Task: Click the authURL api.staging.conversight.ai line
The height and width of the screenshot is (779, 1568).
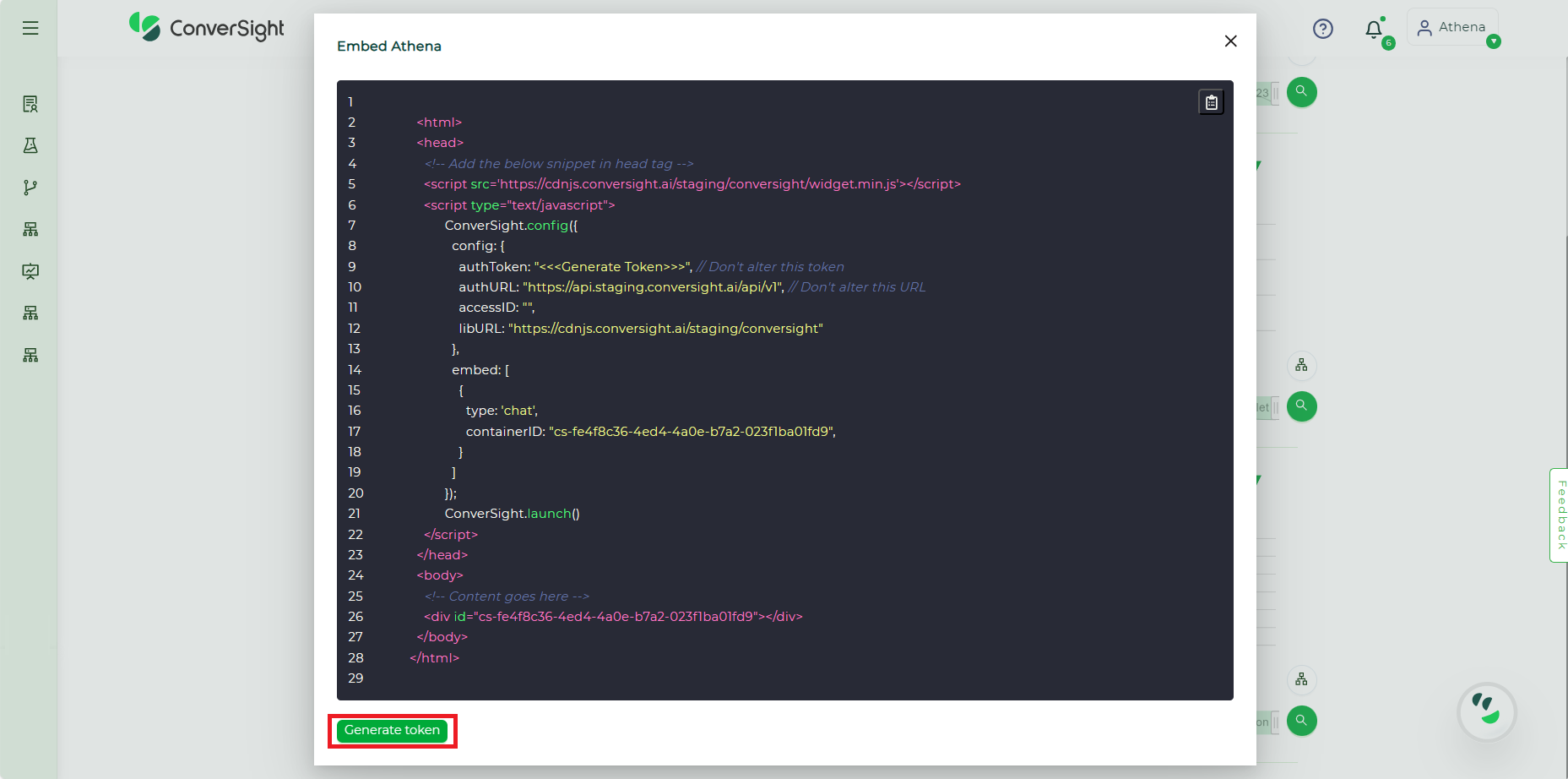Action: click(x=621, y=287)
